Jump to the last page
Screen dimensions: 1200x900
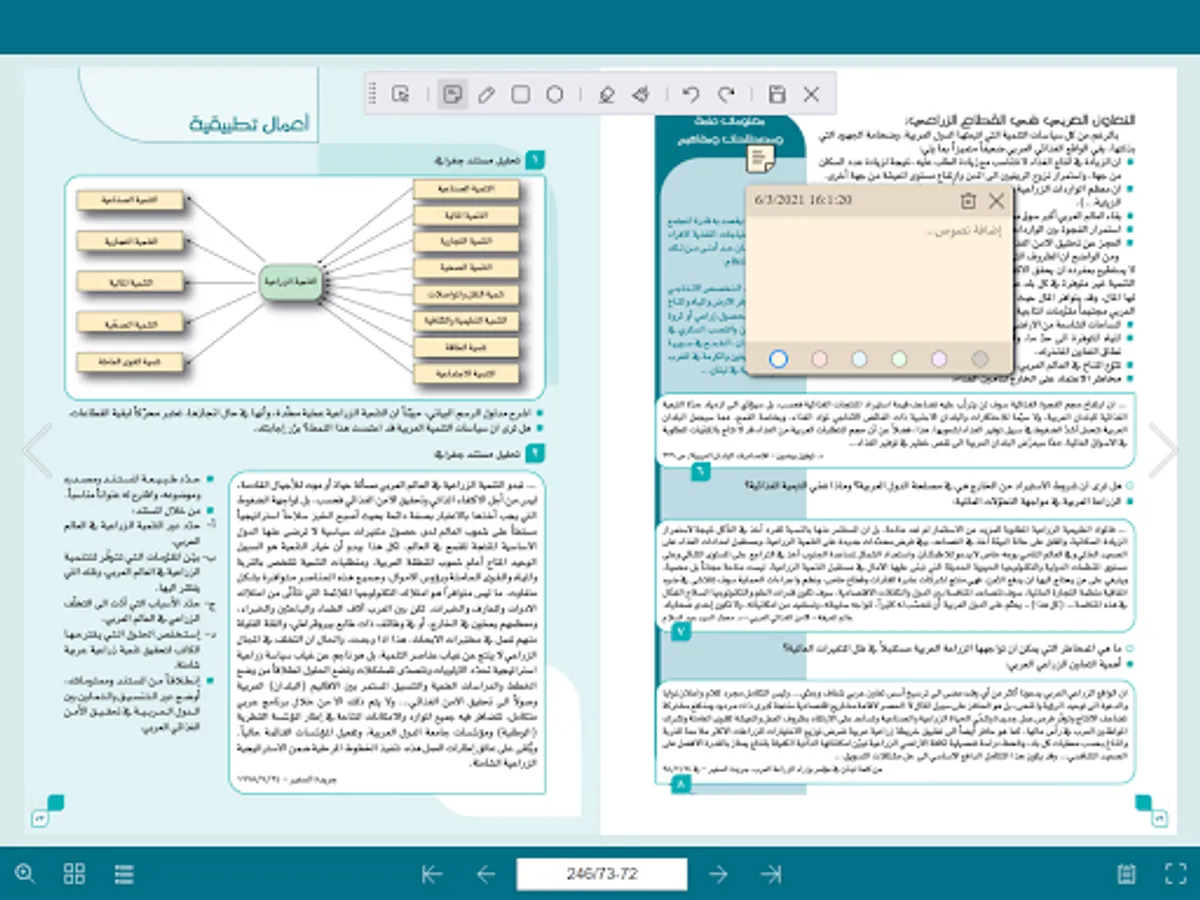click(771, 874)
